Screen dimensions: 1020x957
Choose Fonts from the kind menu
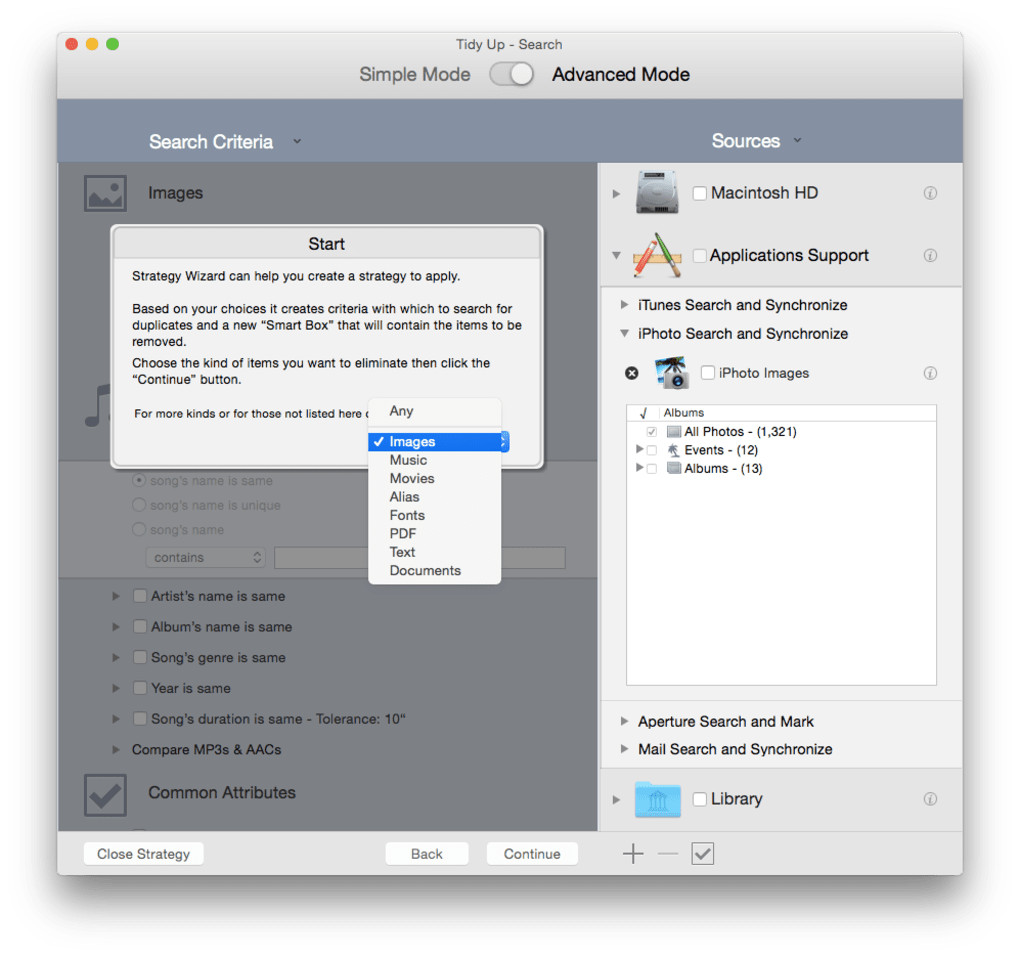(435, 515)
